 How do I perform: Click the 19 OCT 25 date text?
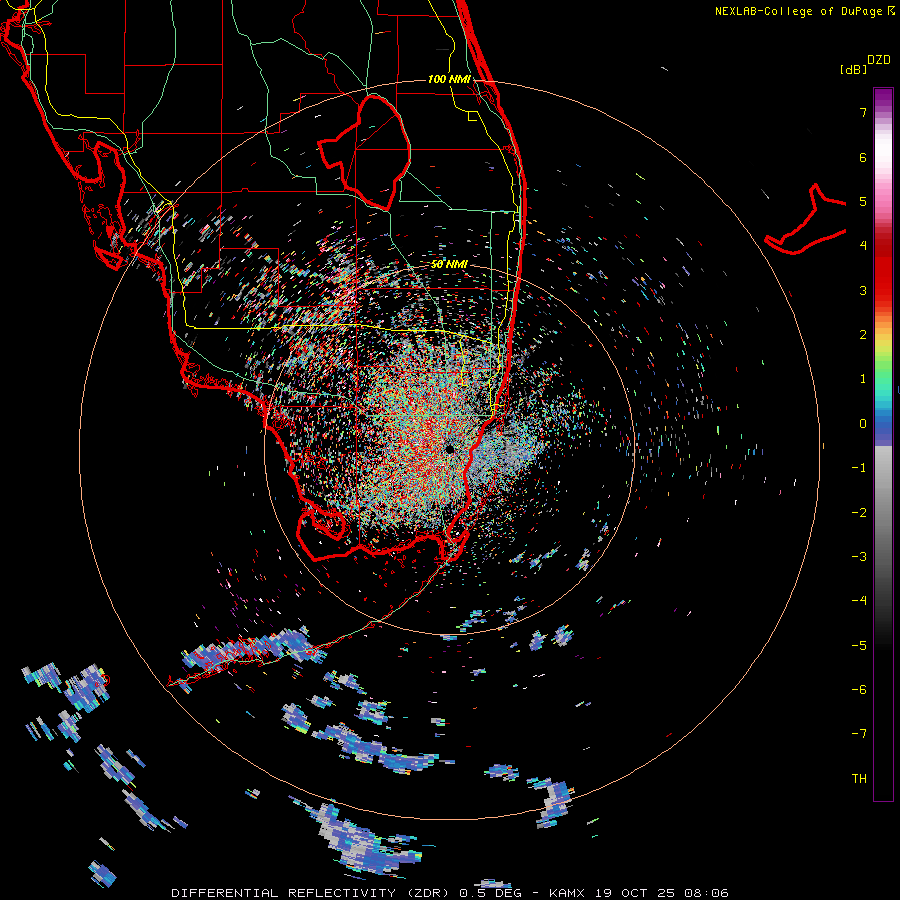pyautogui.click(x=635, y=893)
